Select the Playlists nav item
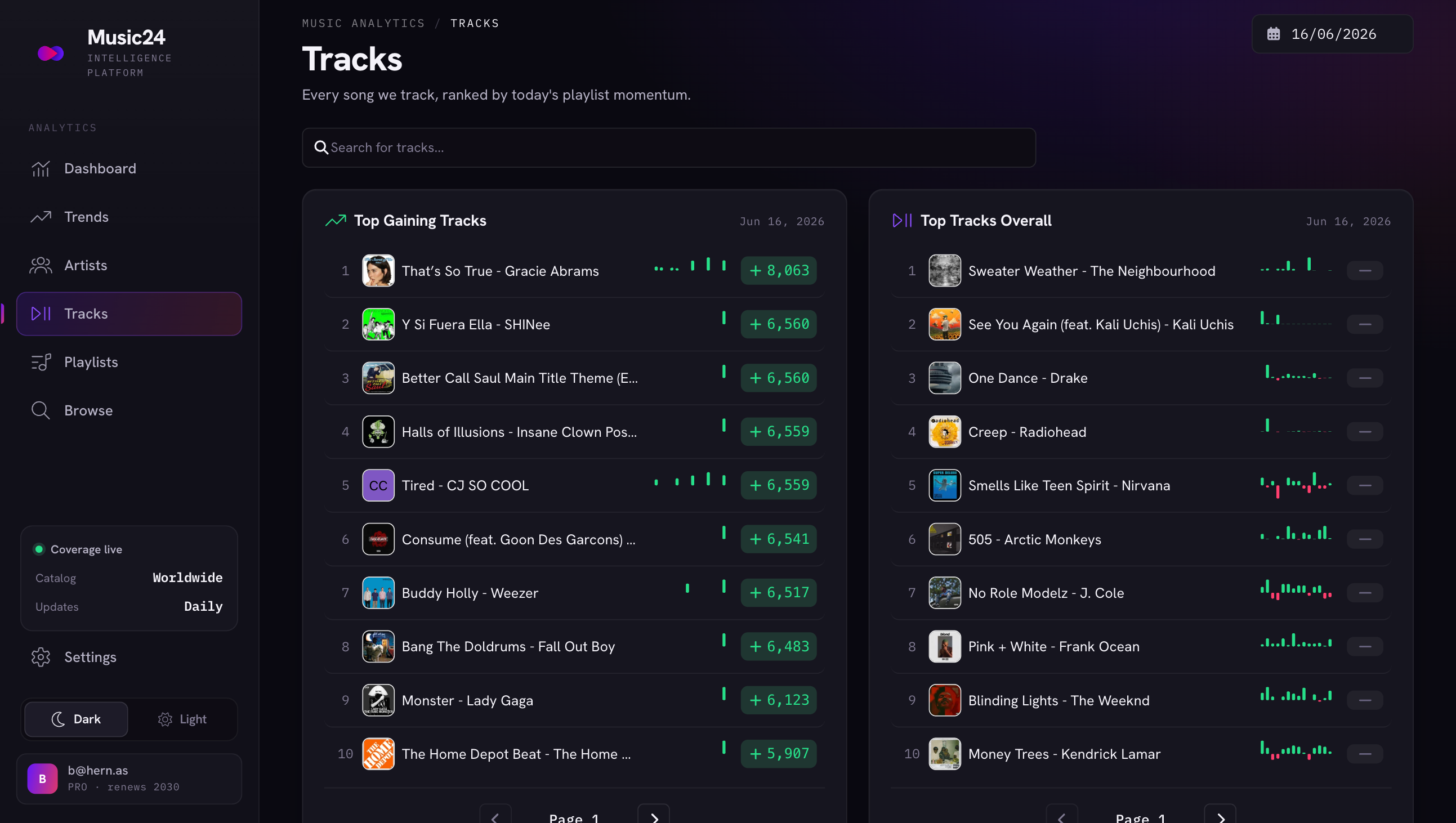The height and width of the screenshot is (823, 1456). [x=129, y=362]
